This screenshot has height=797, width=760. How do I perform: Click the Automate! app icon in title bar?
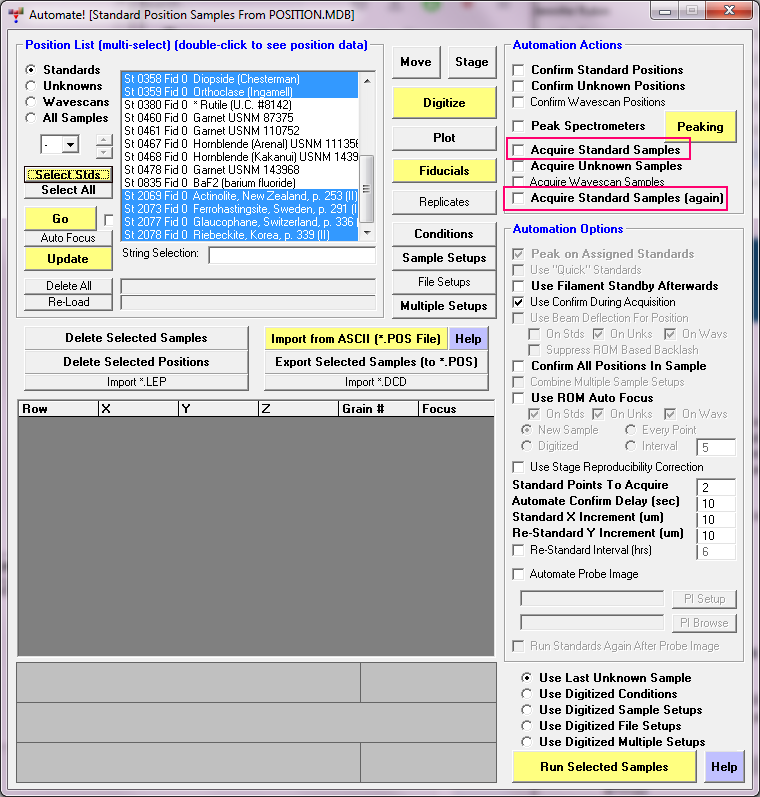(15, 15)
